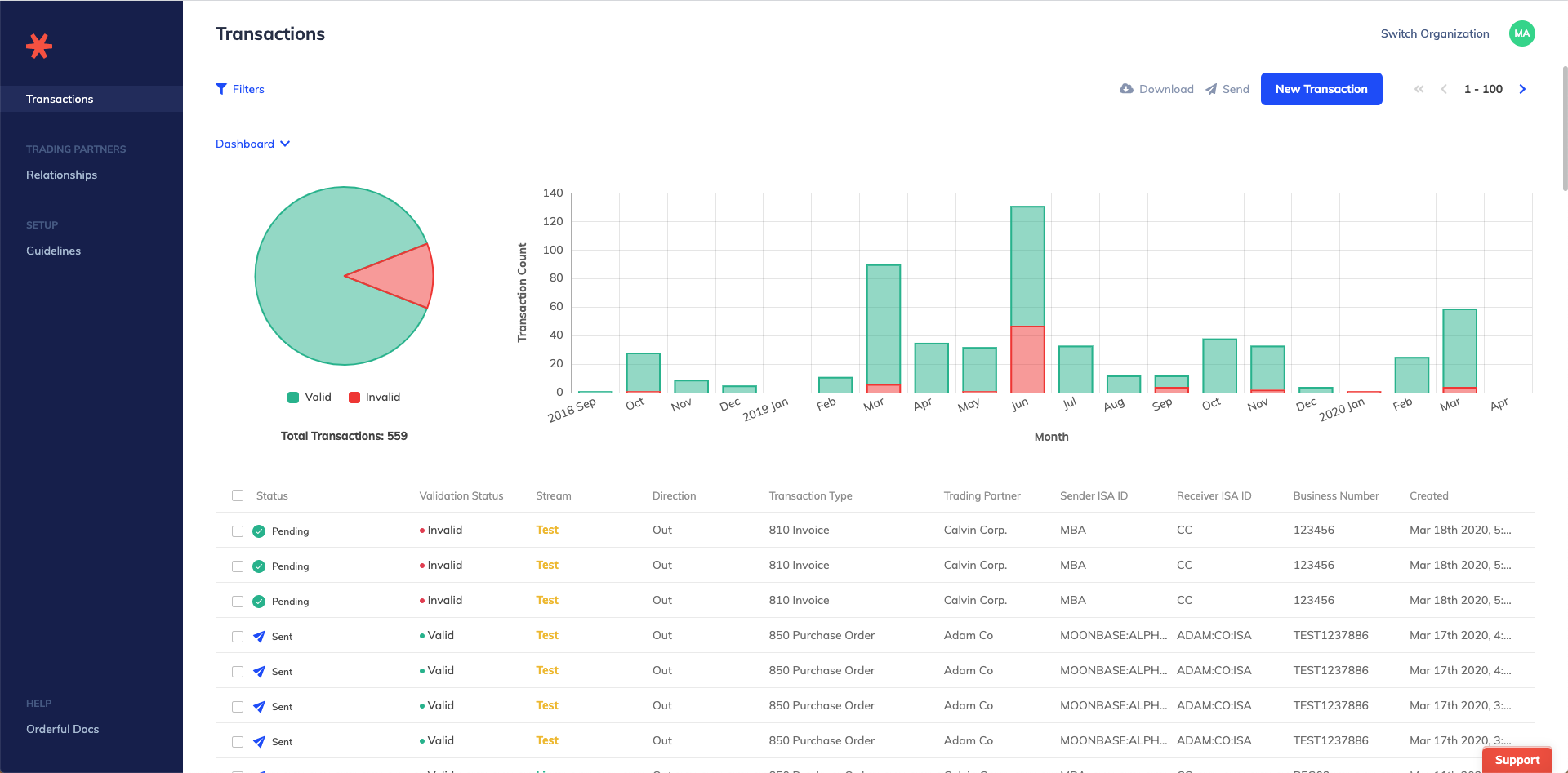Check the select-all header checkbox
1568x773 pixels.
pyautogui.click(x=238, y=495)
